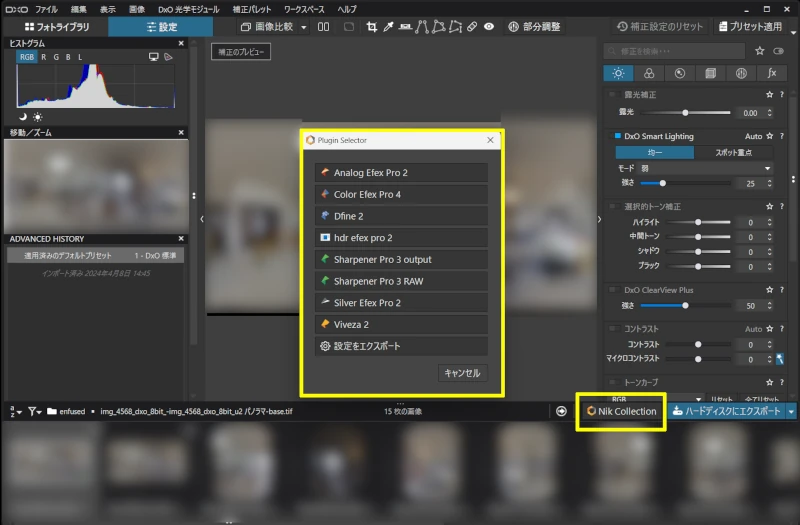Select the crop tool in the toolbar
This screenshot has width=800, height=525.
(373, 27)
